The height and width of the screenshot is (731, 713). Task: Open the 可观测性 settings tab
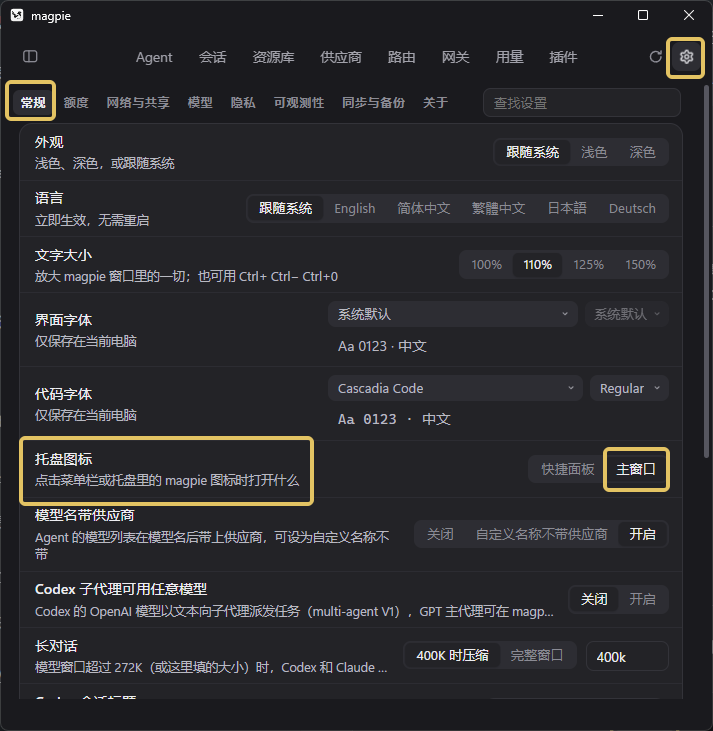[299, 103]
